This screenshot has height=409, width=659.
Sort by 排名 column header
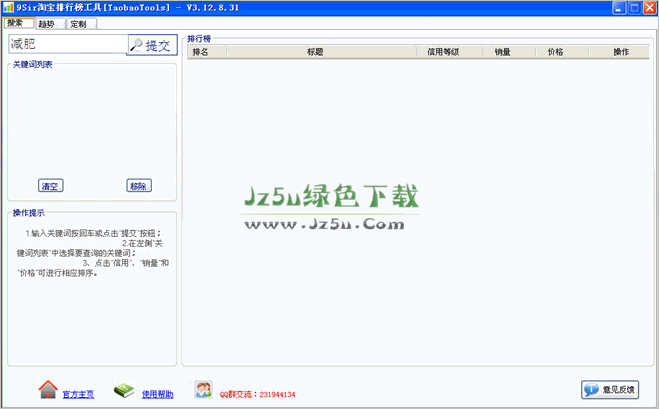(206, 52)
